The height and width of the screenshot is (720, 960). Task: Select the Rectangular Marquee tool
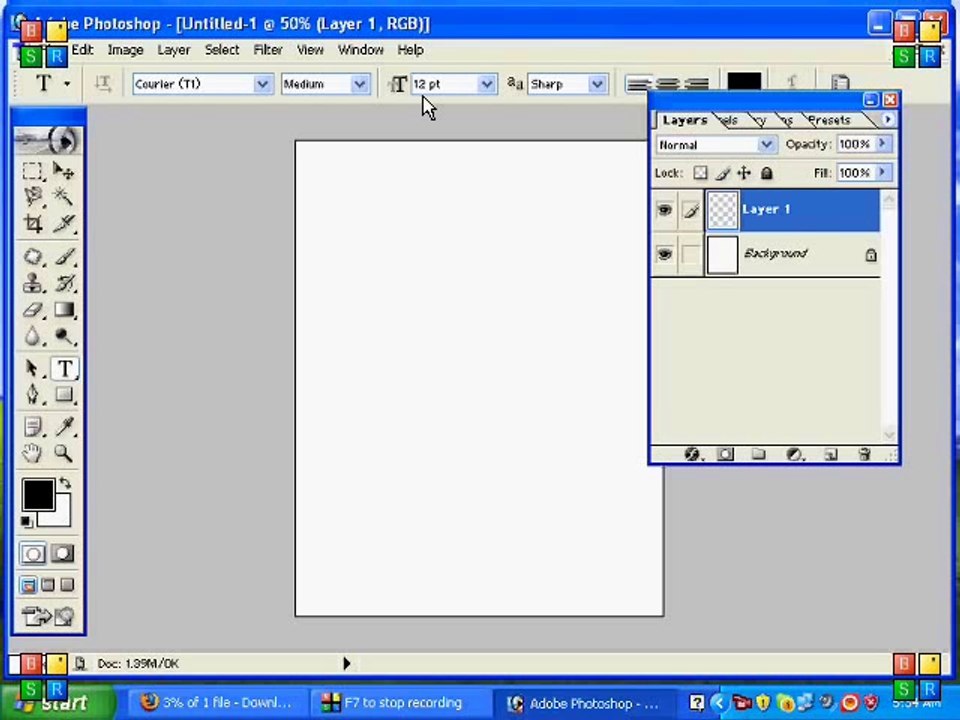32,171
